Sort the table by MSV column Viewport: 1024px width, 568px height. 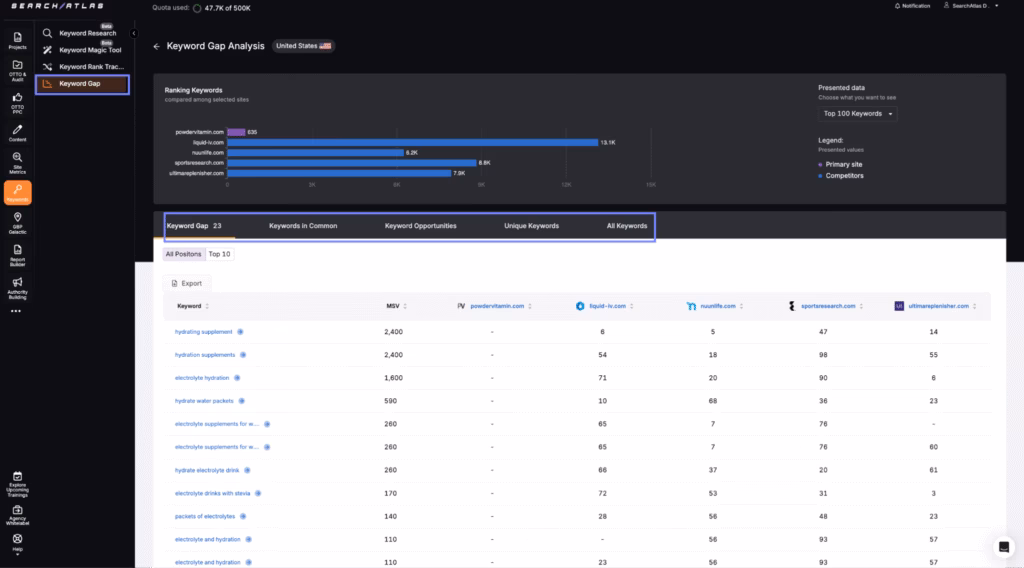click(396, 306)
